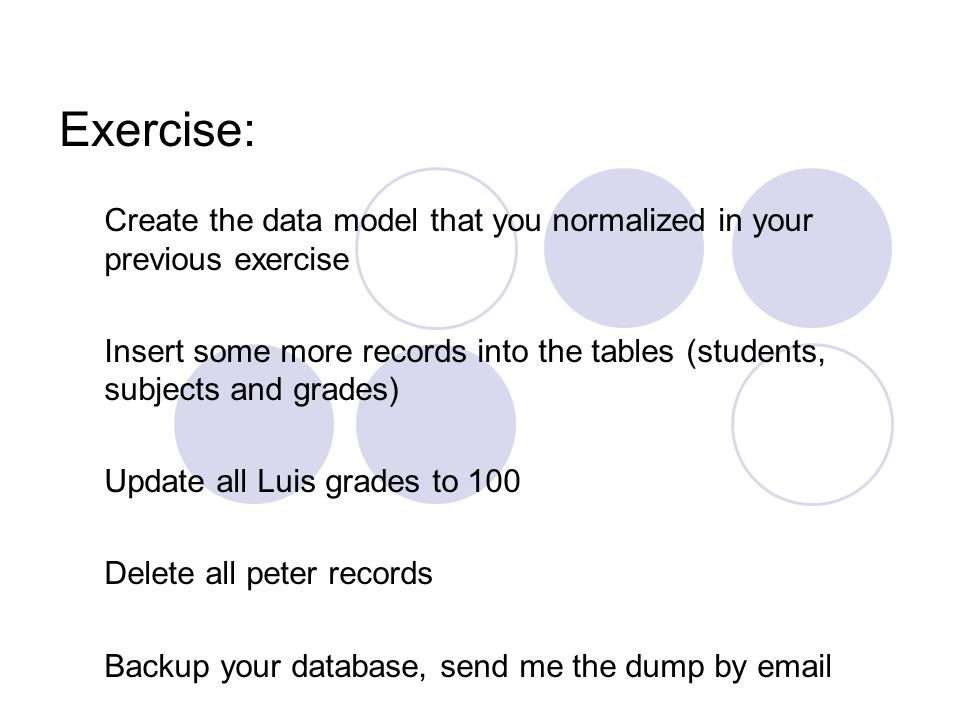
Task: Click the text "subjects and grades)"
Action: [x=252, y=390]
